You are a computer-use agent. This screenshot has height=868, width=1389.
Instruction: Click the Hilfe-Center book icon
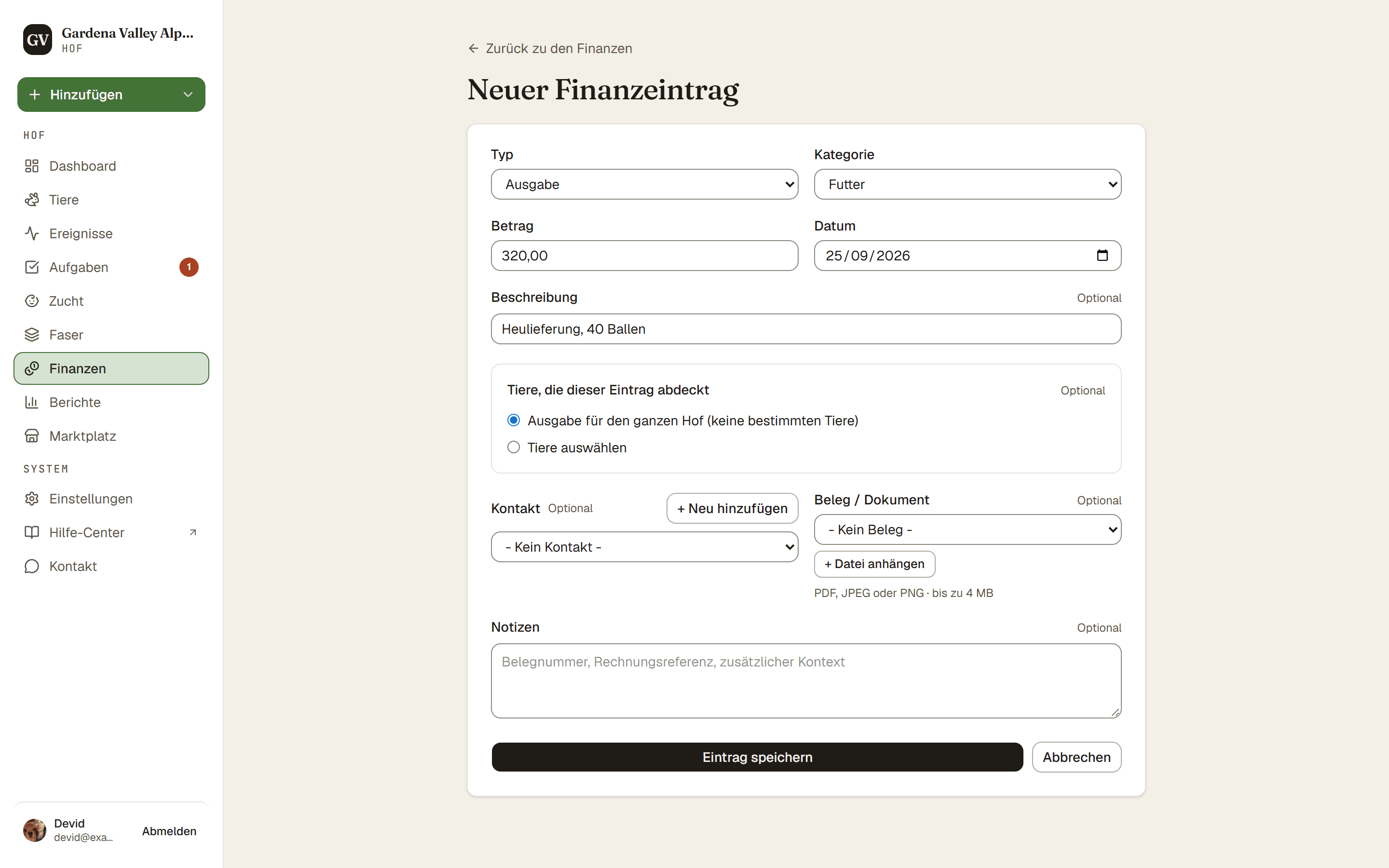pos(31,533)
